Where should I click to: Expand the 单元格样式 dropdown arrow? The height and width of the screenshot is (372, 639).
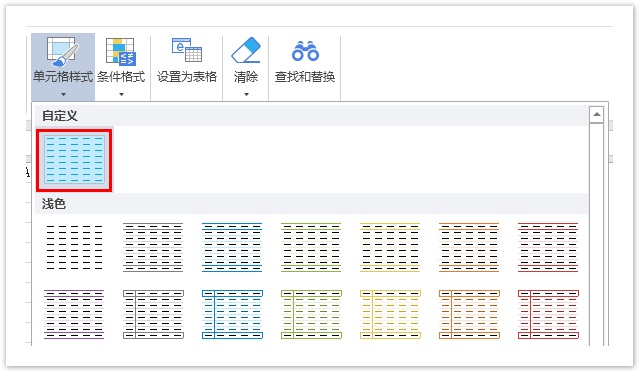(63, 95)
